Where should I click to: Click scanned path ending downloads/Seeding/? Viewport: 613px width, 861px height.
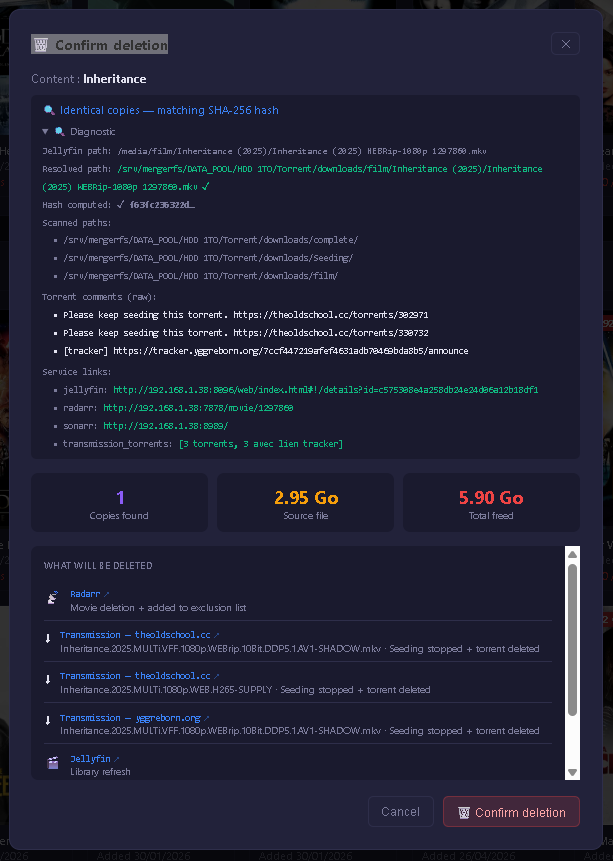[x=208, y=258]
